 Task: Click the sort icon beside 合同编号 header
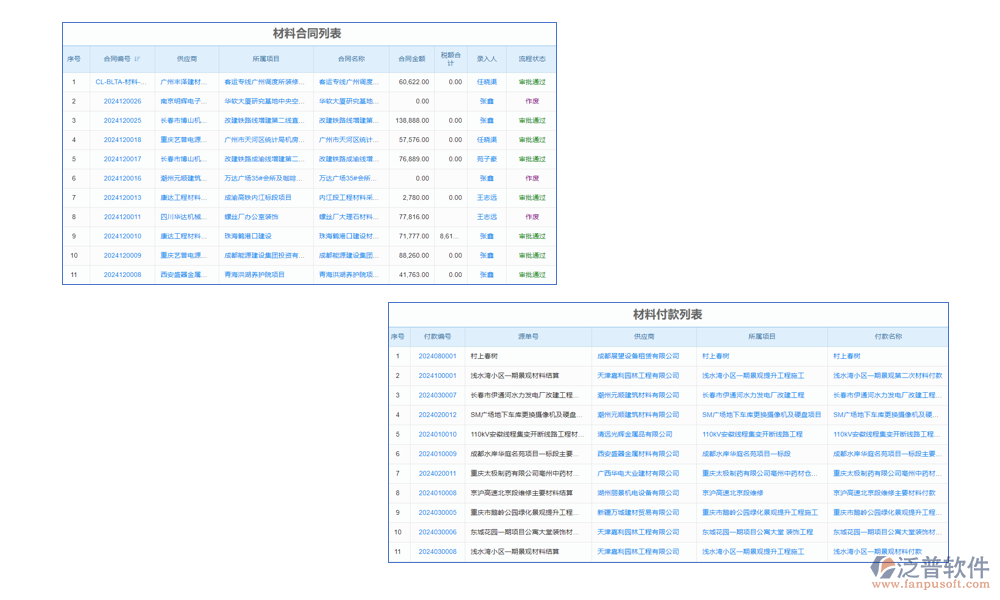(x=137, y=58)
